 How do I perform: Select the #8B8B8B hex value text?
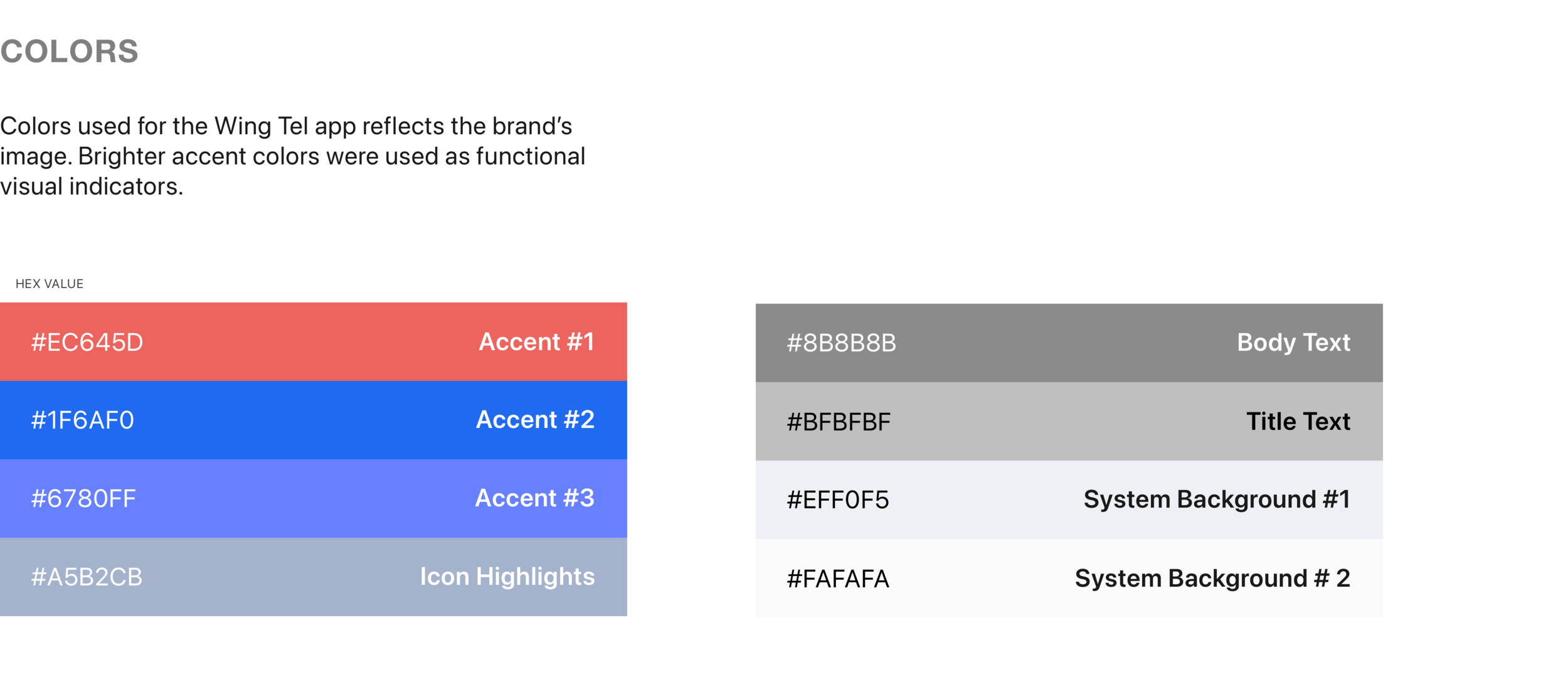842,343
